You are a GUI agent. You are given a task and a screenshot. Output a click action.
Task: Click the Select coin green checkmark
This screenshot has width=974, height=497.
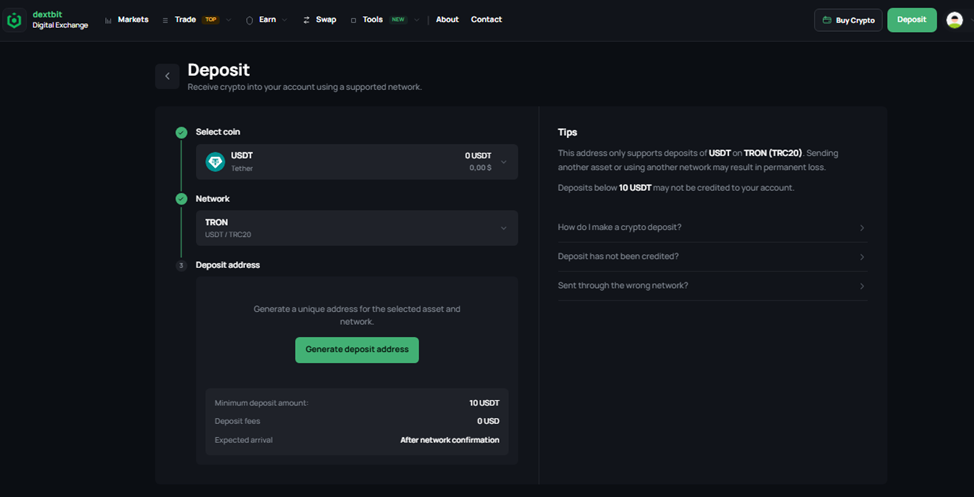(181, 132)
